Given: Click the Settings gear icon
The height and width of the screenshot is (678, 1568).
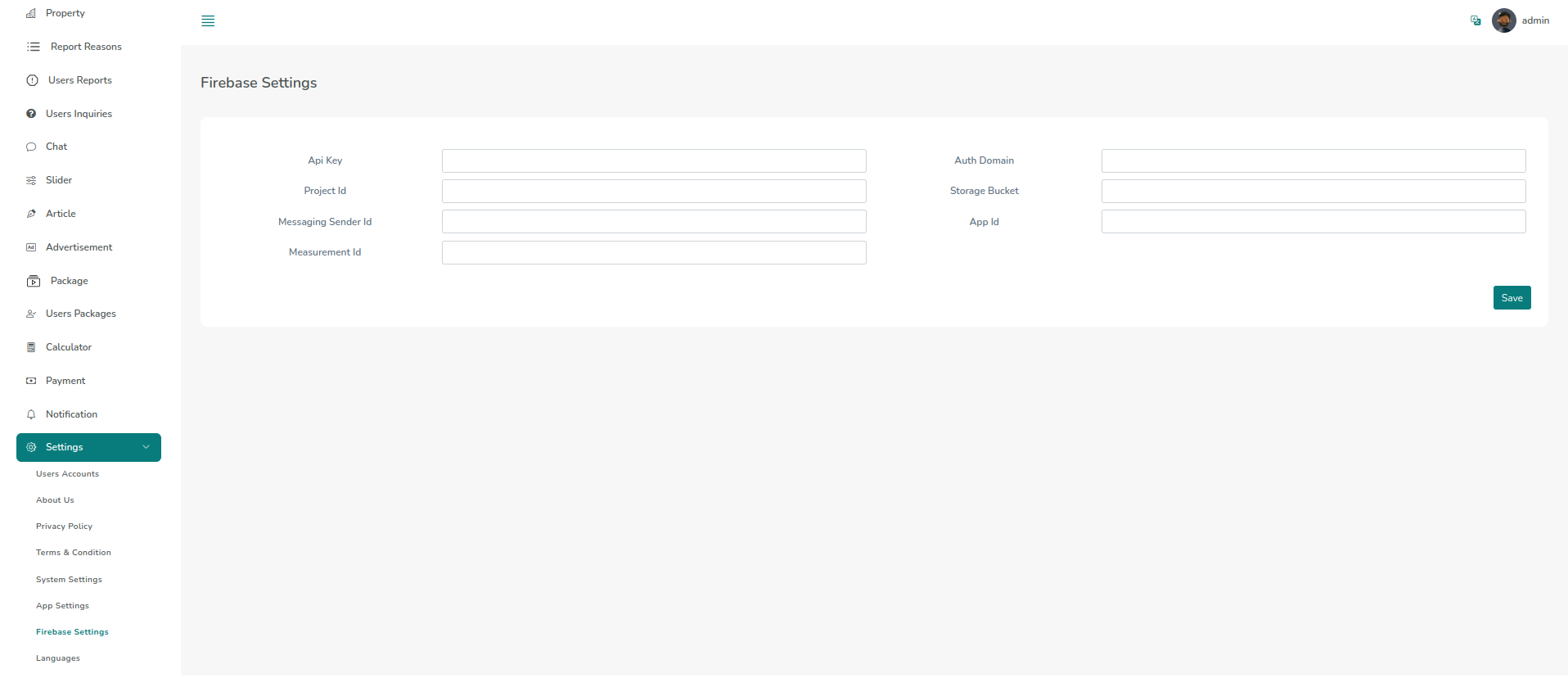Looking at the screenshot, I should click(x=31, y=447).
